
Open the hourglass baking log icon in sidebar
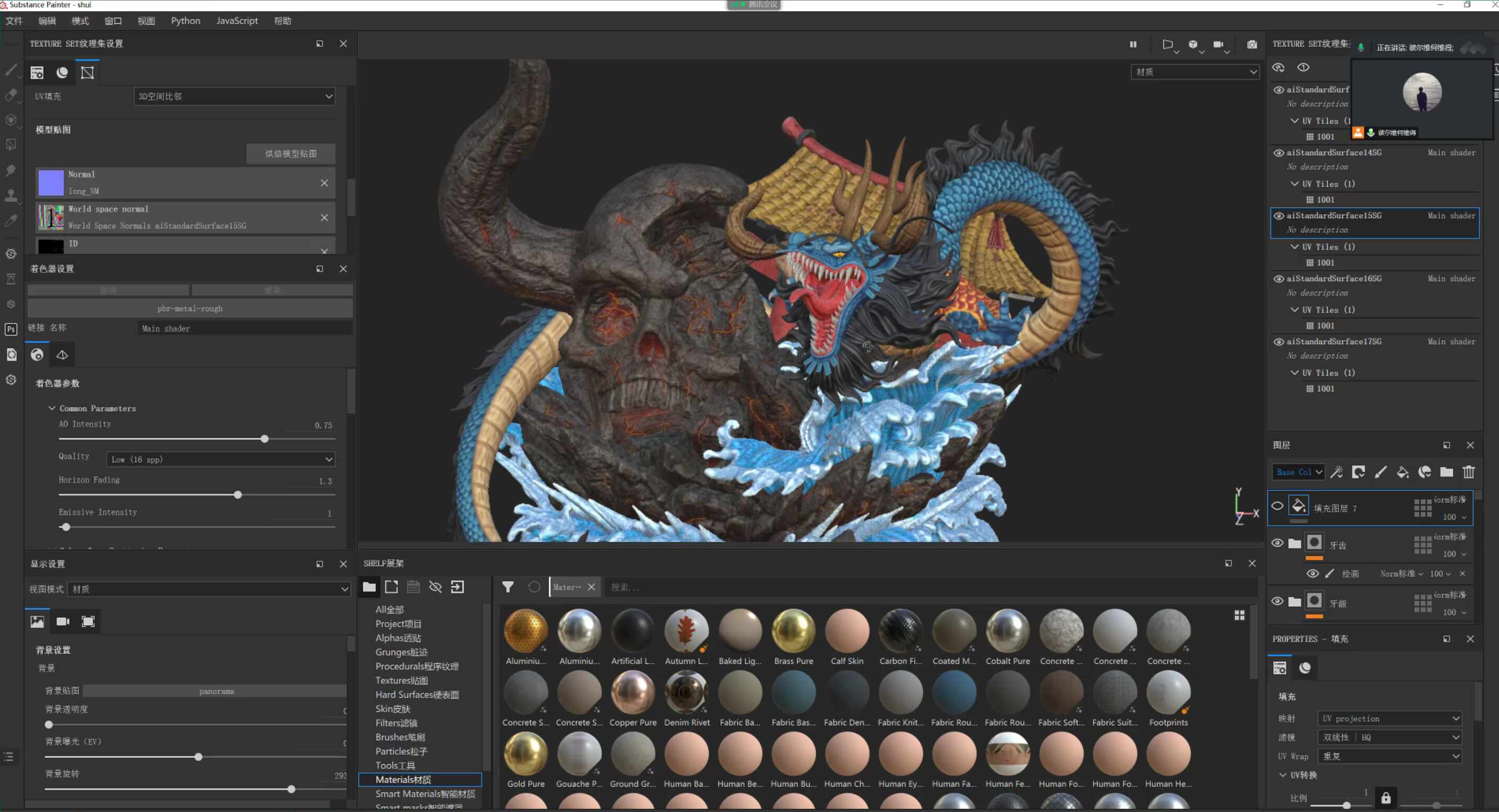click(x=11, y=279)
